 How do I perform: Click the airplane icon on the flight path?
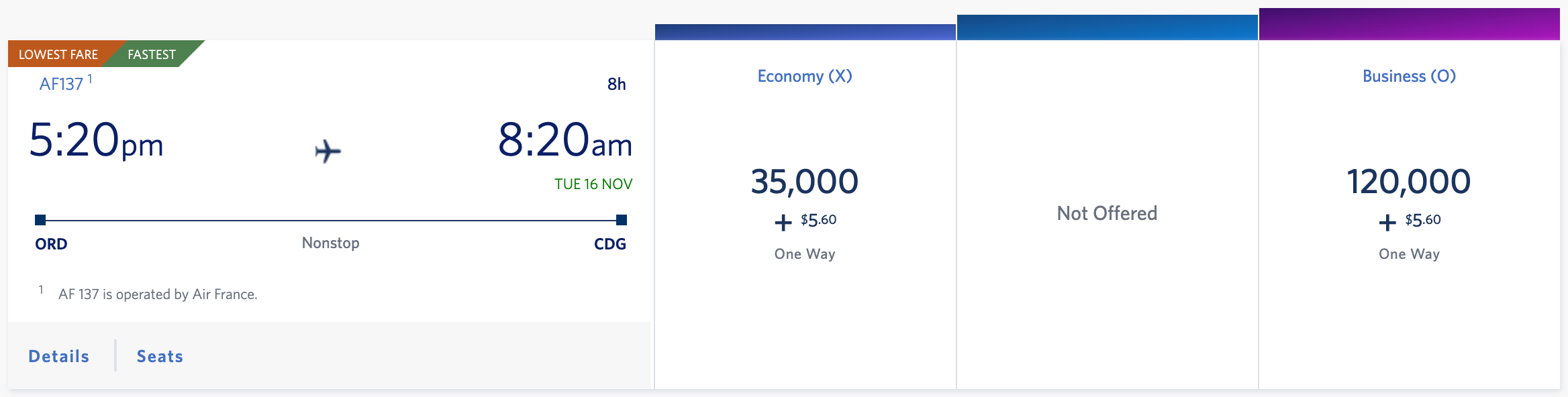pos(327,150)
